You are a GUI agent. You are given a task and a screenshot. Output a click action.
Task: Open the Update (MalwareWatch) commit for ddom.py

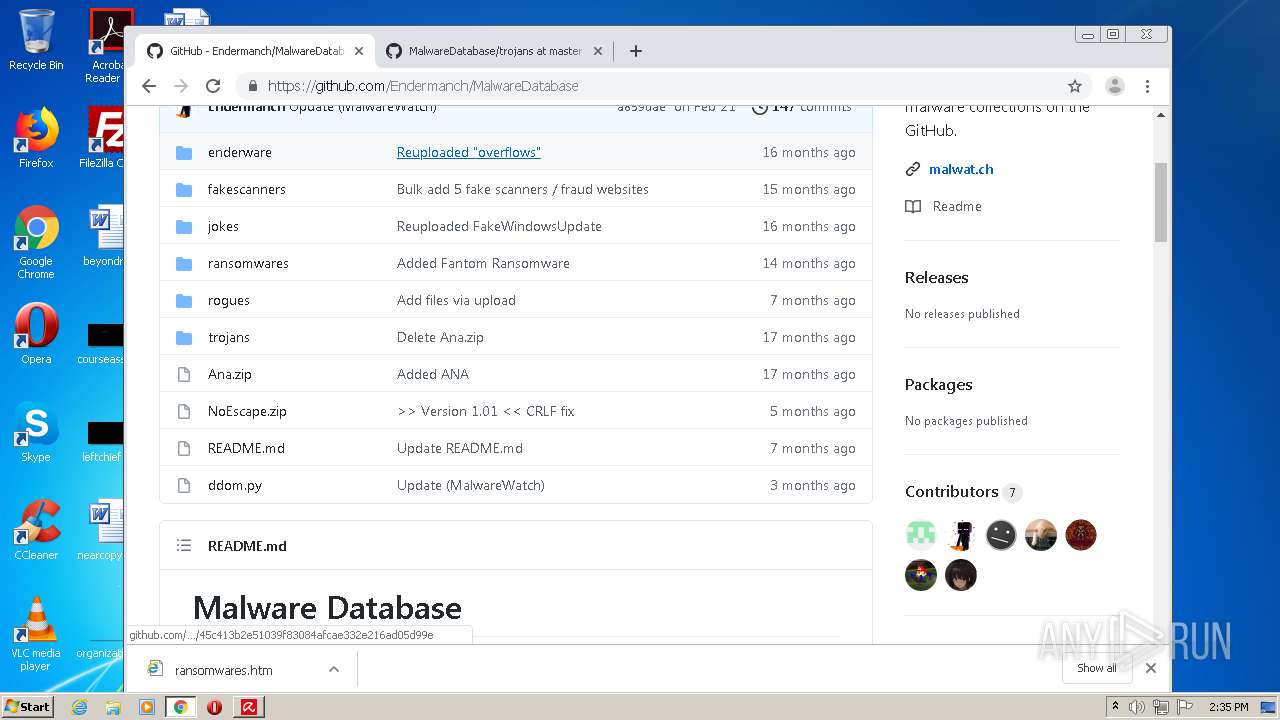pos(470,485)
